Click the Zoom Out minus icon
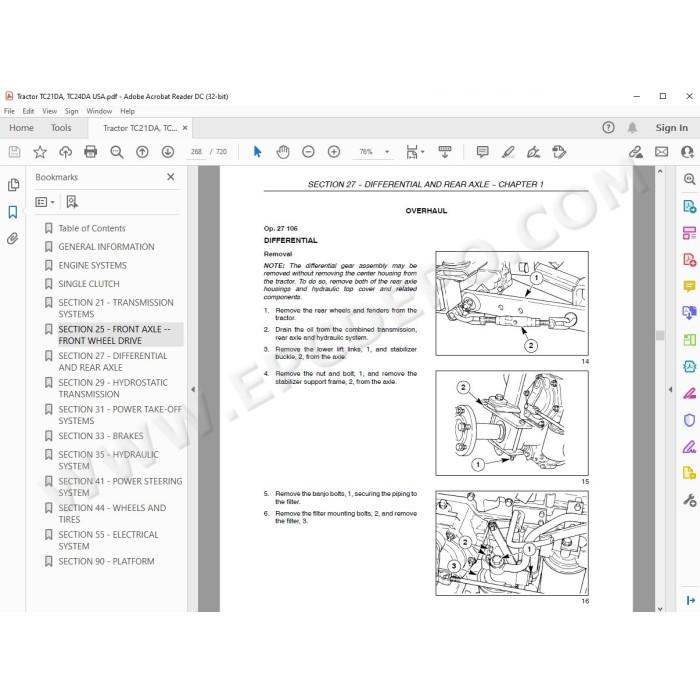This screenshot has height=700, width=700. pyautogui.click(x=308, y=152)
